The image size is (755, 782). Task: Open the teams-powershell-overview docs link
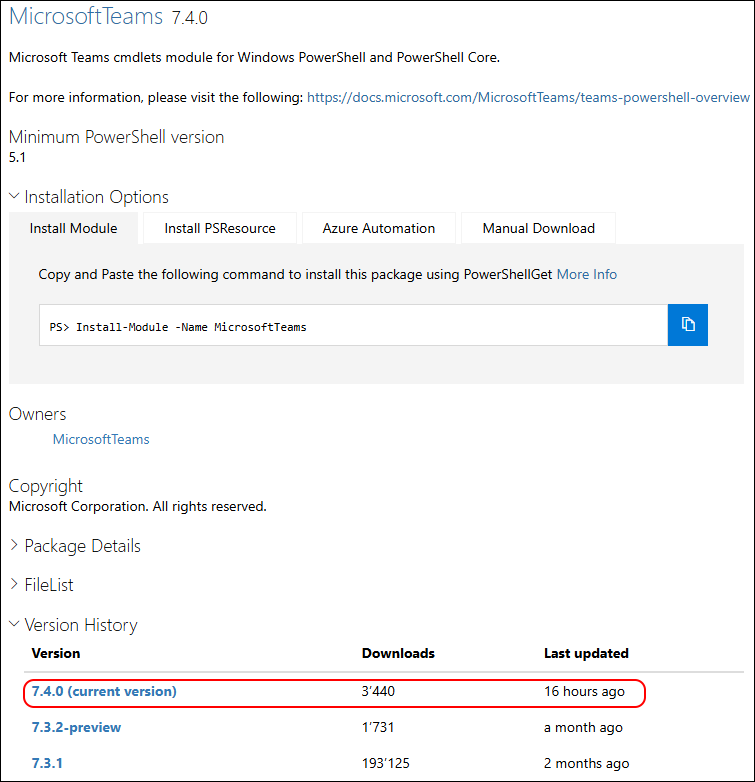pos(528,97)
